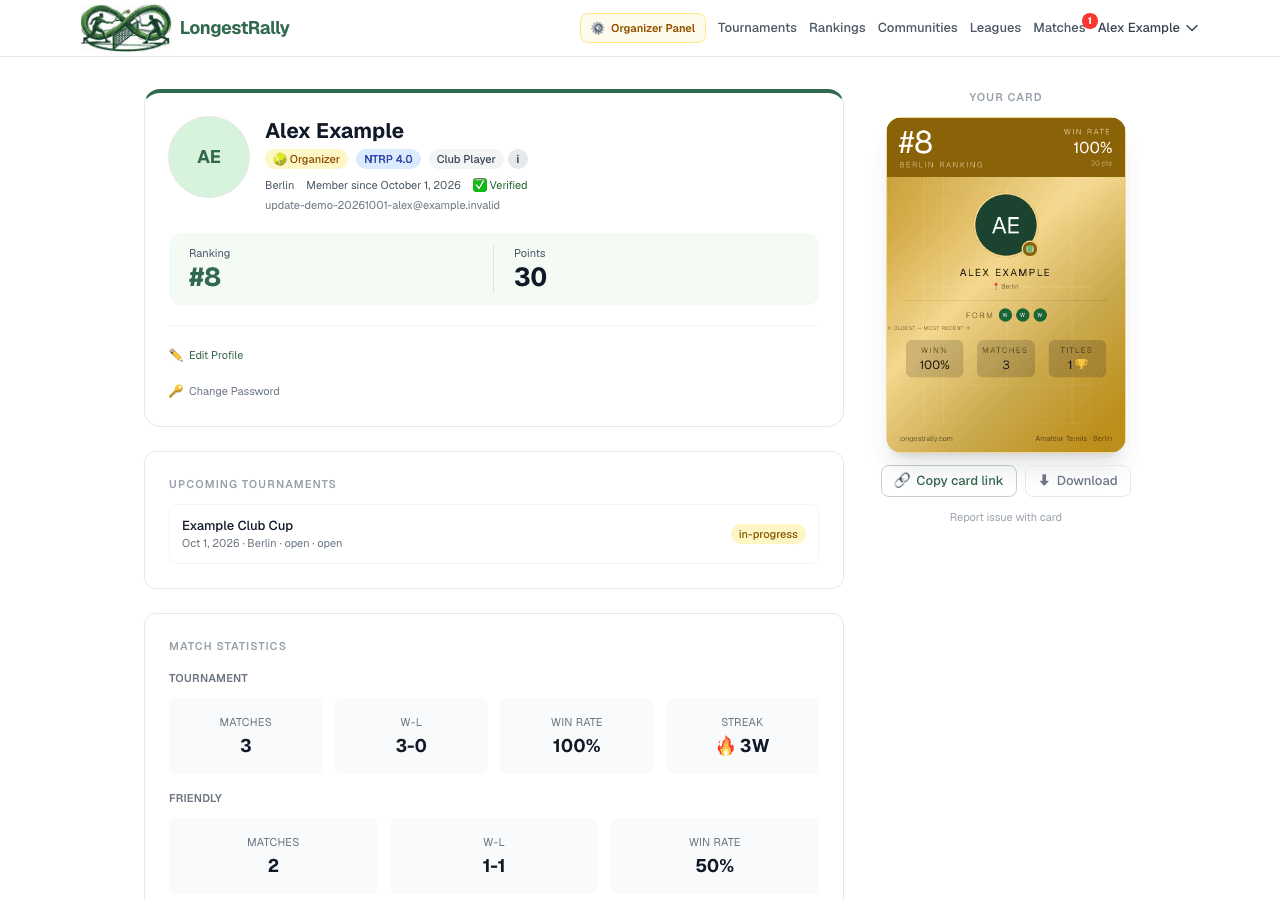Click the tournament Streak 3W tile
The height and width of the screenshot is (900, 1280).
coord(742,736)
